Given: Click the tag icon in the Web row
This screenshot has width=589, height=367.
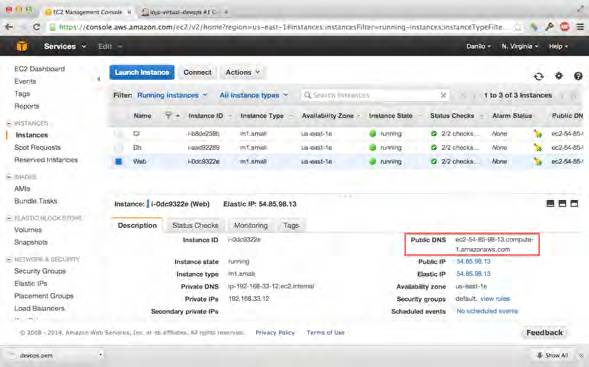Looking at the screenshot, I should tap(538, 162).
